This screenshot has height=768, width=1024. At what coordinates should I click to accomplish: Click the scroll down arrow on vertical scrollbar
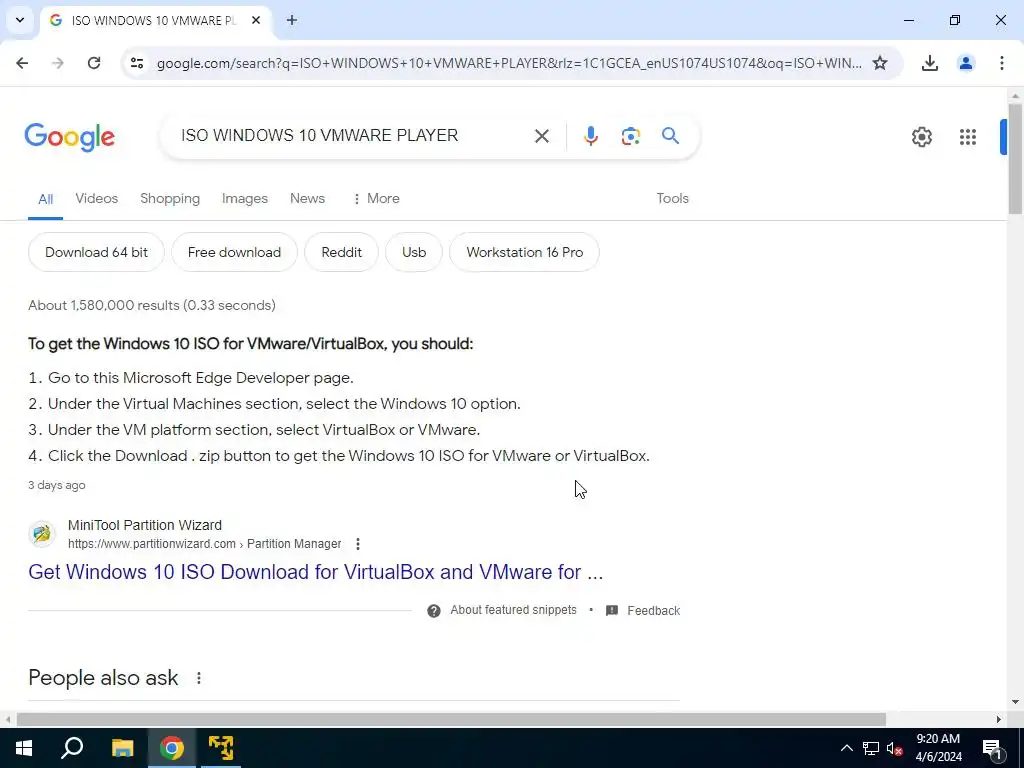[1015, 702]
